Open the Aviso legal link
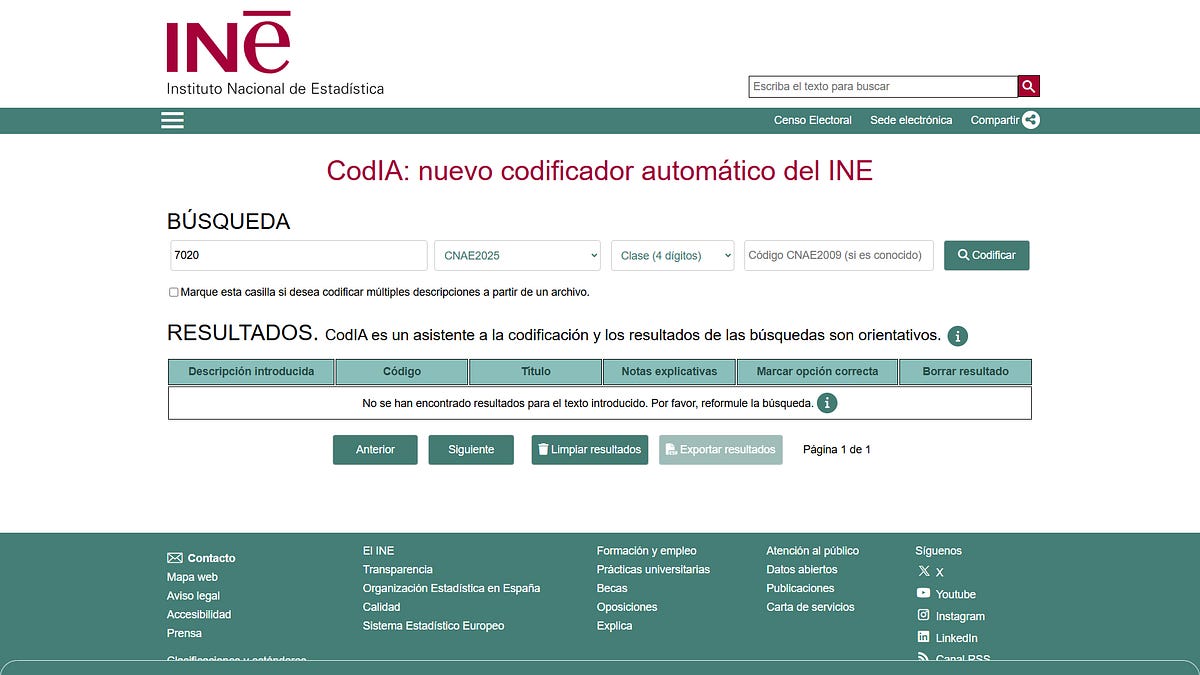This screenshot has height=675, width=1200. (x=193, y=596)
